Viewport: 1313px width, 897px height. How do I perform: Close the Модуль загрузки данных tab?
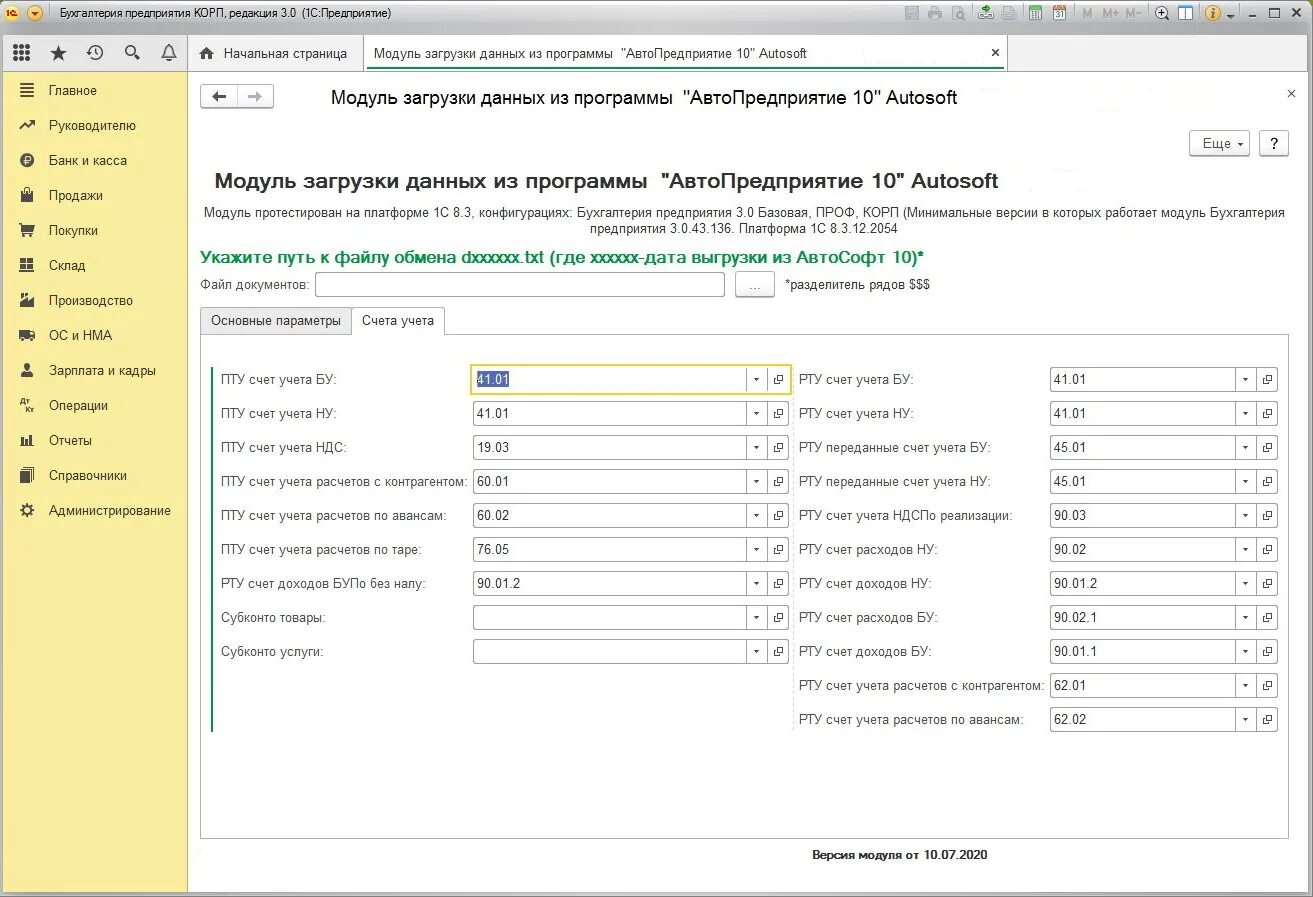point(995,53)
